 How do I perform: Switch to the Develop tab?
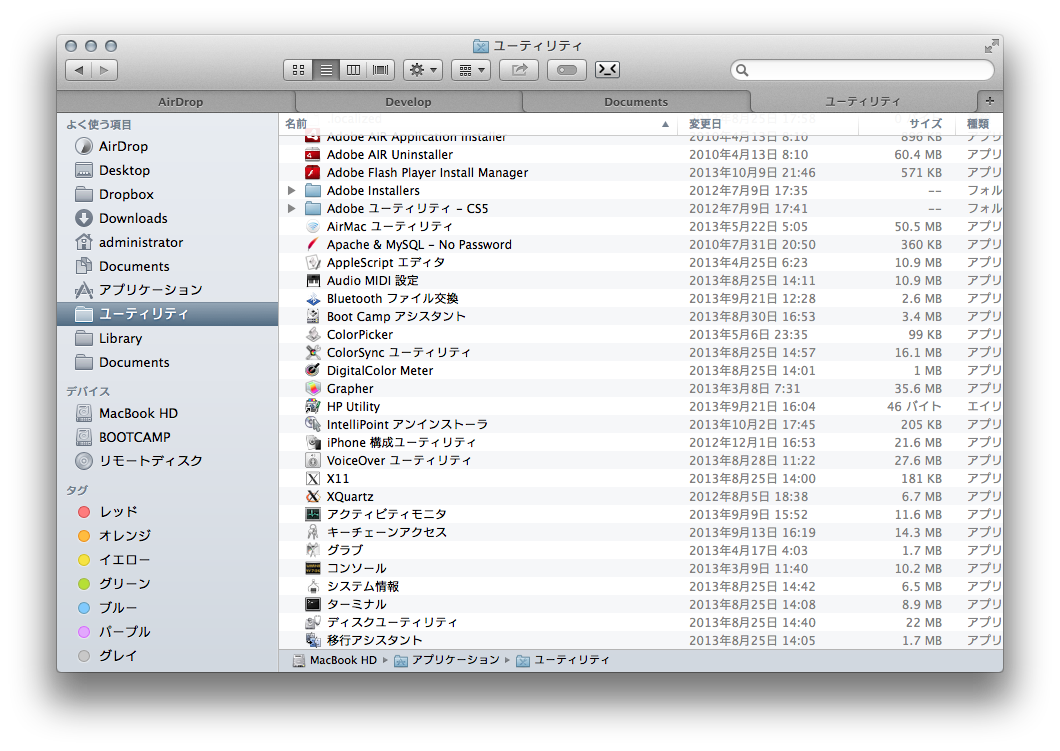[408, 101]
